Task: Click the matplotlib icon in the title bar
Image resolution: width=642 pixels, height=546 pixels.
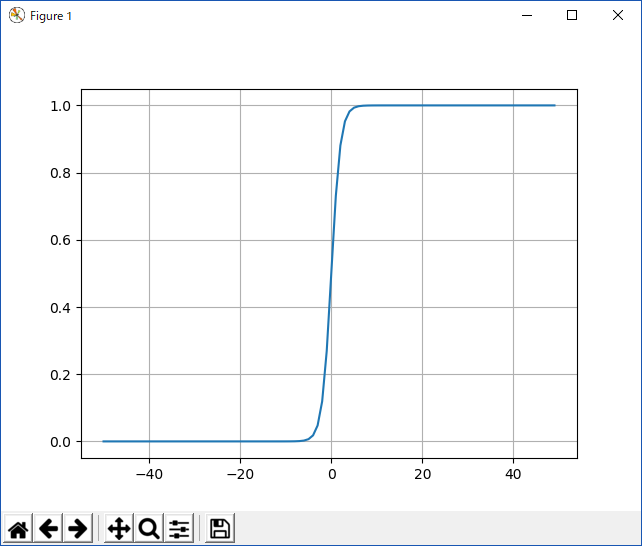Action: click(x=17, y=15)
